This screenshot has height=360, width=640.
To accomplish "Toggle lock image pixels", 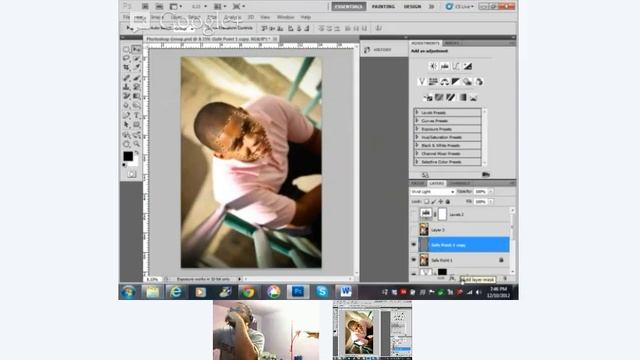I will click(433, 202).
